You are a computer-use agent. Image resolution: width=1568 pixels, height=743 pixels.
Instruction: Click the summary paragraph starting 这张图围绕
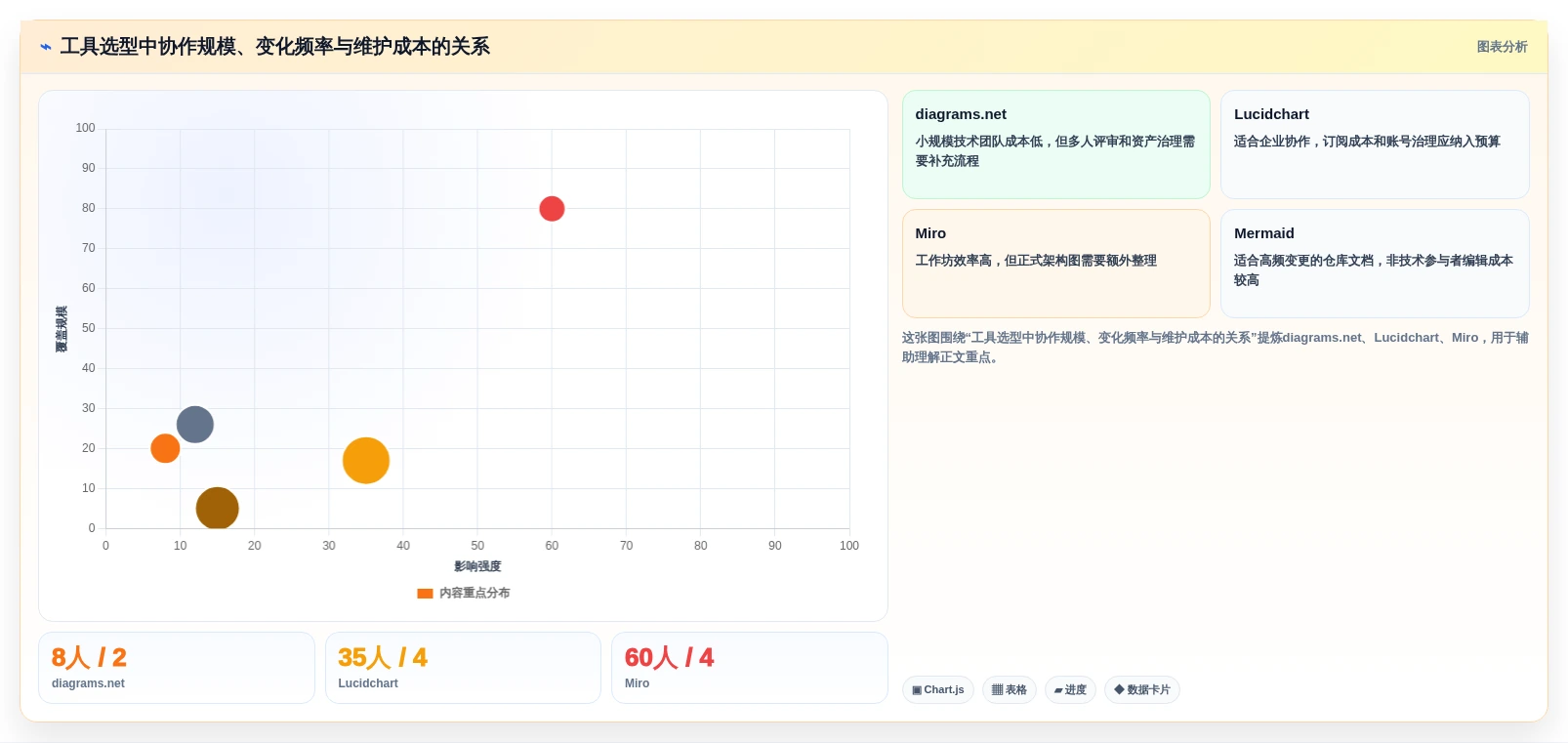[x=1216, y=348]
